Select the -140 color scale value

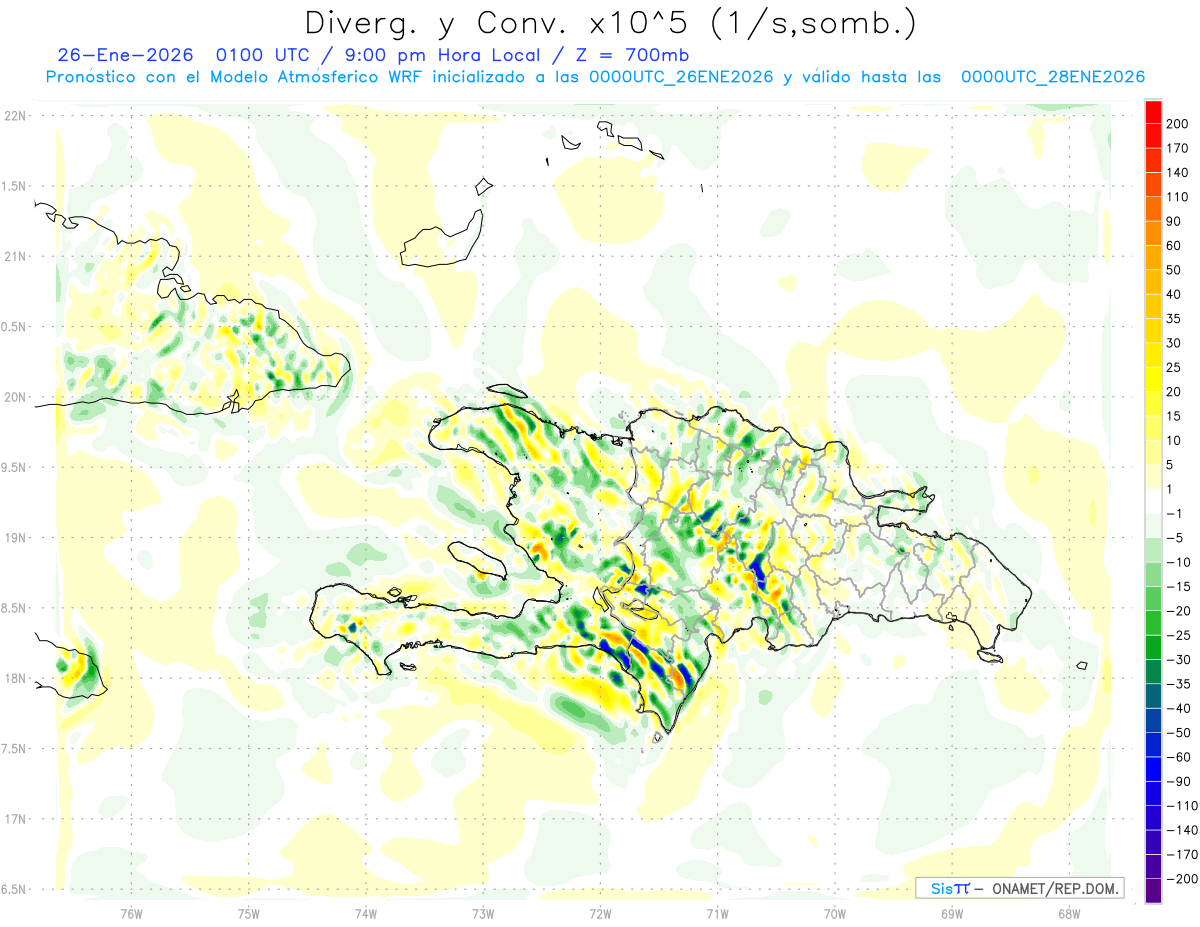[x=1183, y=830]
